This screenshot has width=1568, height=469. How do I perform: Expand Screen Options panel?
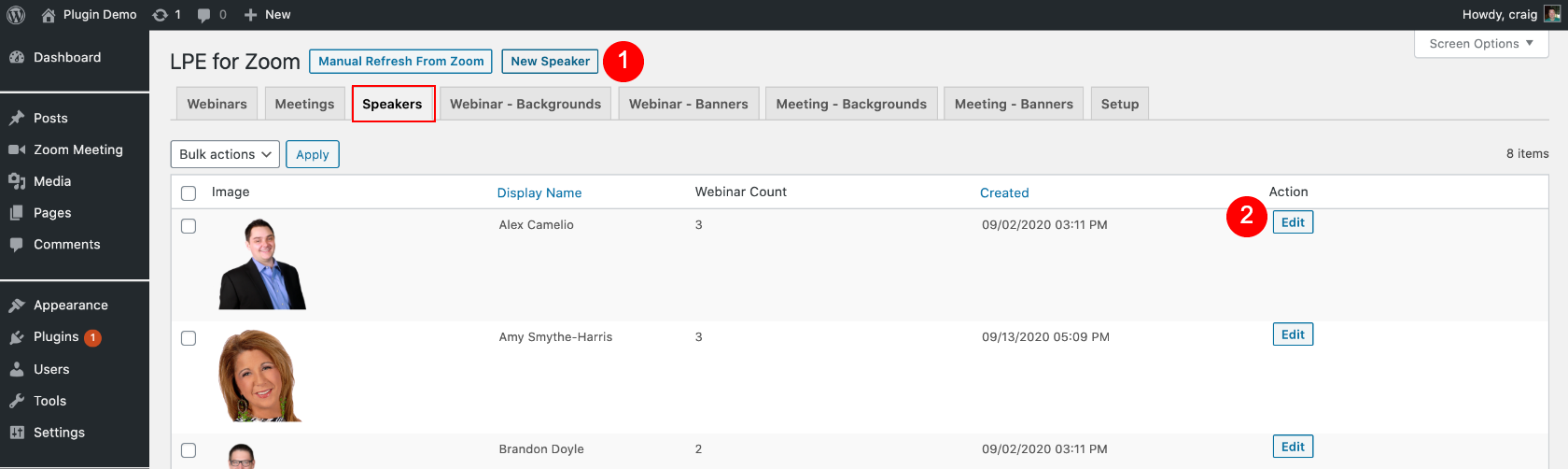(x=1481, y=44)
